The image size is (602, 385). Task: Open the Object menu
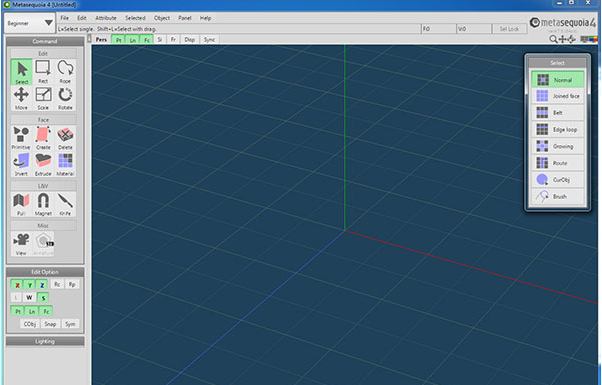(x=162, y=18)
